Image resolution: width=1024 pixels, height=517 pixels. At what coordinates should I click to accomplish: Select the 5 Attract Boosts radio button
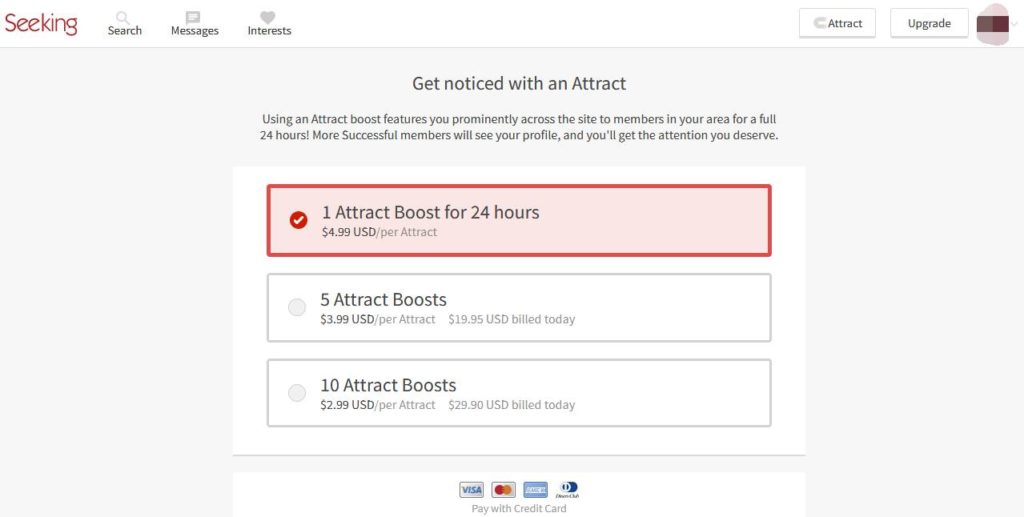tap(297, 307)
